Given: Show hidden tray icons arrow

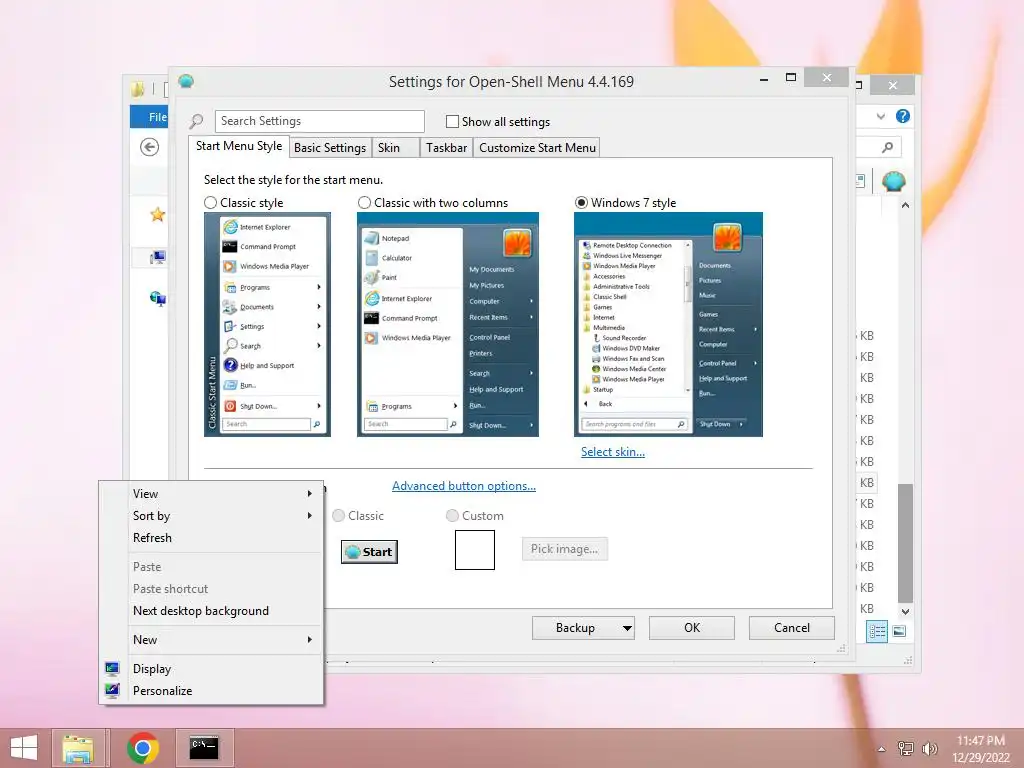Looking at the screenshot, I should pyautogui.click(x=882, y=749).
